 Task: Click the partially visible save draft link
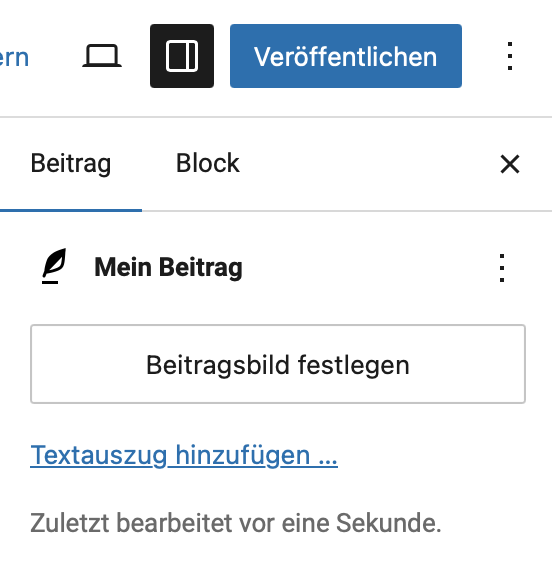tap(14, 57)
